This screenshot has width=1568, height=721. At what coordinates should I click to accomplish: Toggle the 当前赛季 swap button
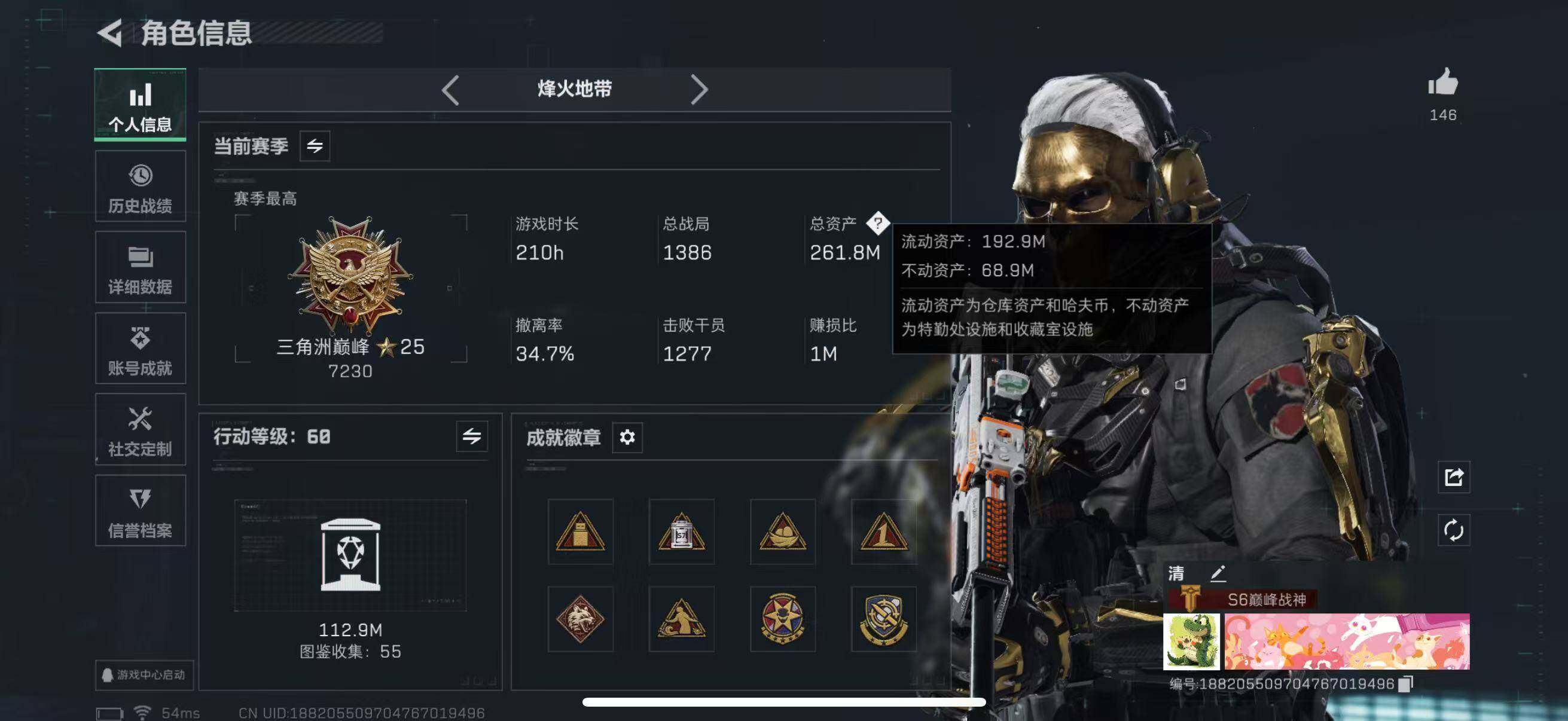pyautogui.click(x=315, y=146)
